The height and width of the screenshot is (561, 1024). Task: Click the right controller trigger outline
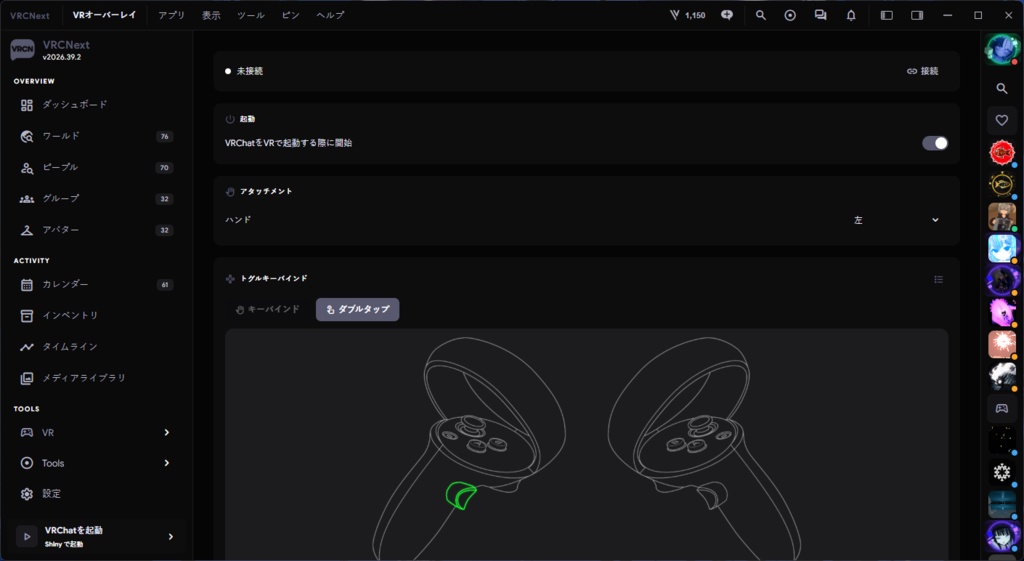coord(712,495)
